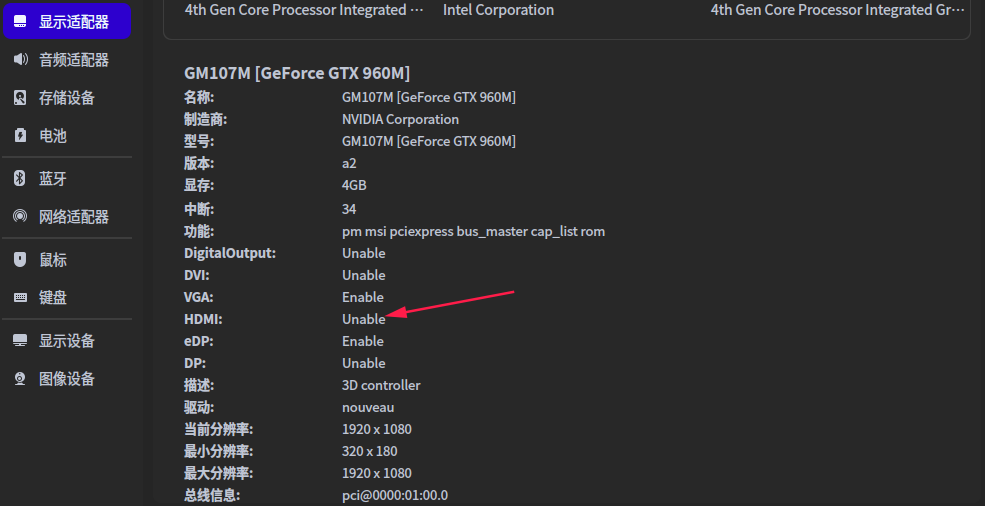Click the HDMI Unable value
This screenshot has height=506, width=985.
[x=364, y=319]
